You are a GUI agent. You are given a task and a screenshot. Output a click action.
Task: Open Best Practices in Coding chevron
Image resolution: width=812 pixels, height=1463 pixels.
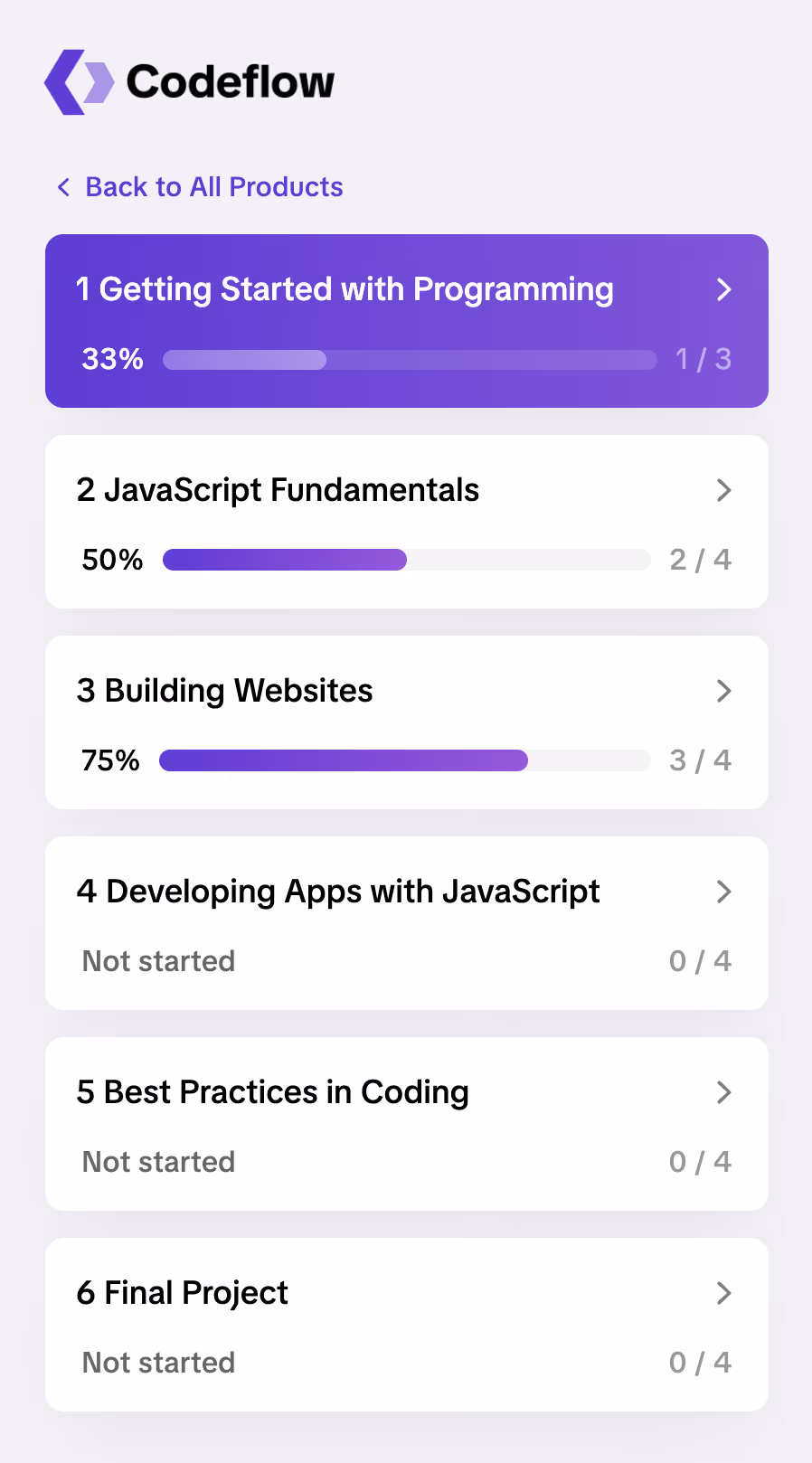click(x=723, y=1093)
